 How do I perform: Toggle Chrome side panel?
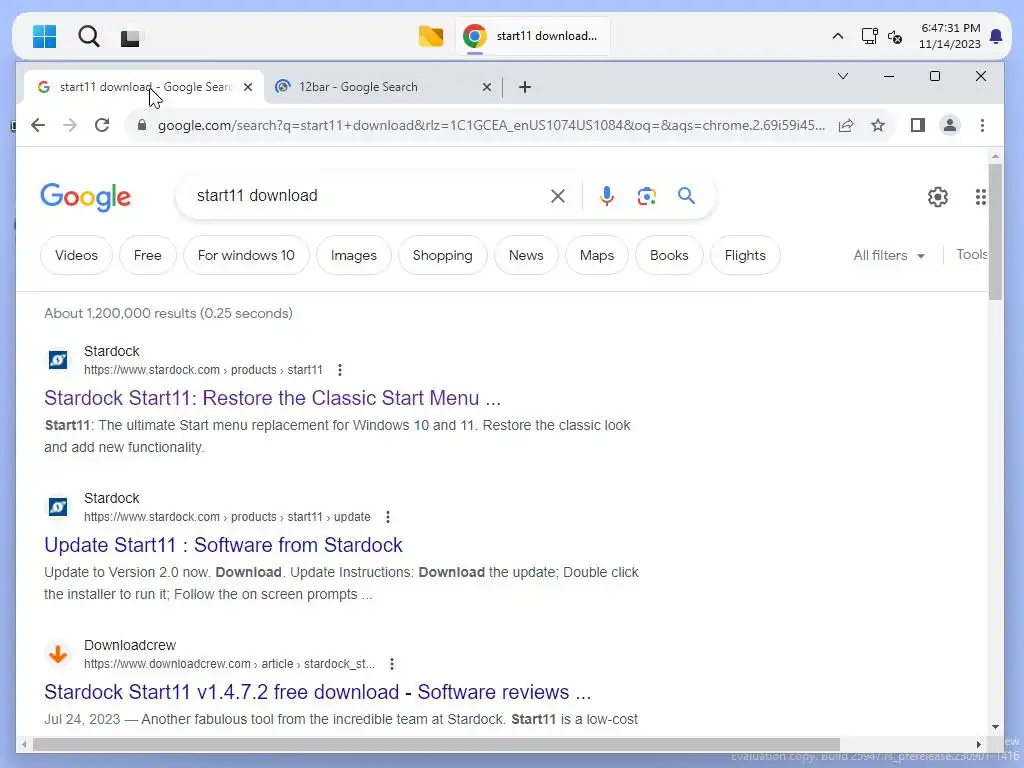(x=918, y=125)
